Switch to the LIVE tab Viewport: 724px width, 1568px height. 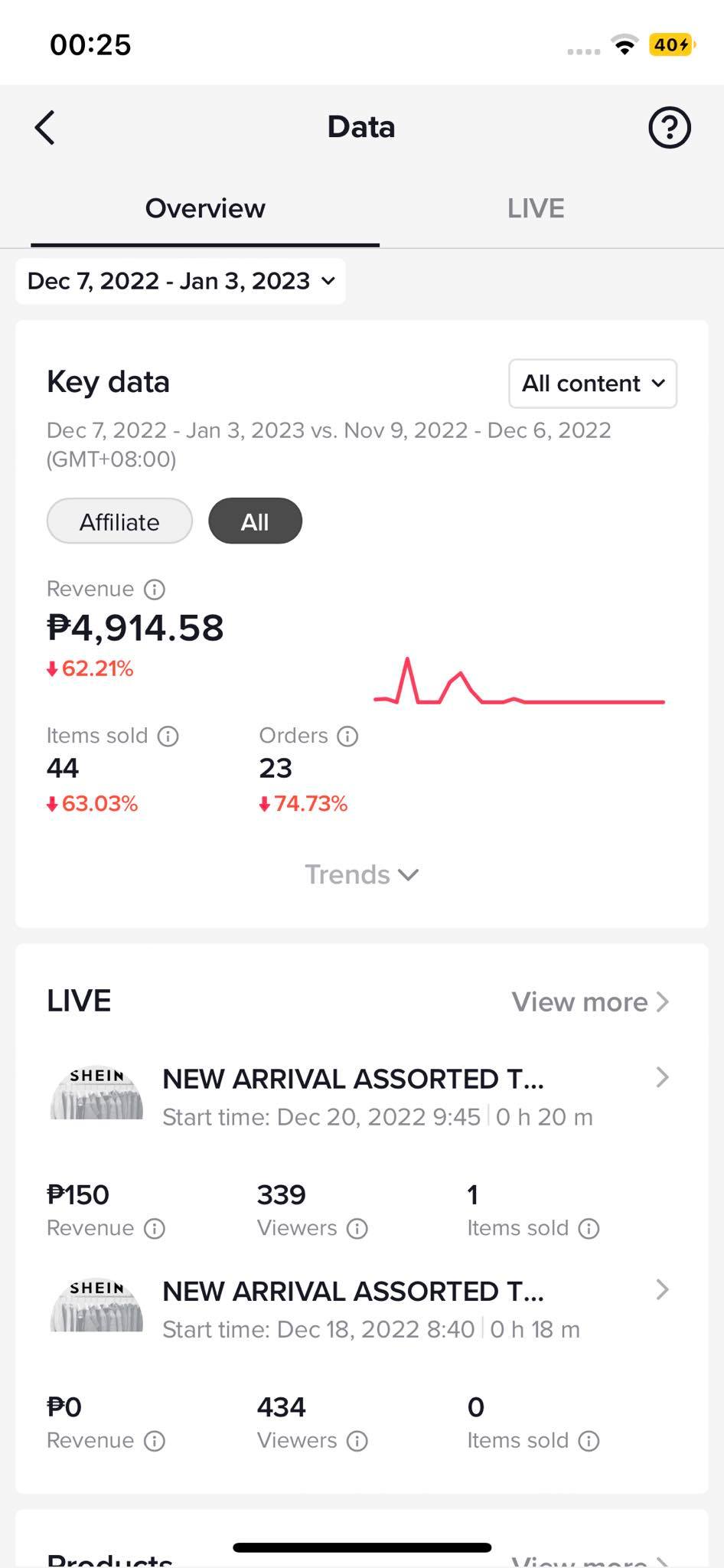[536, 208]
